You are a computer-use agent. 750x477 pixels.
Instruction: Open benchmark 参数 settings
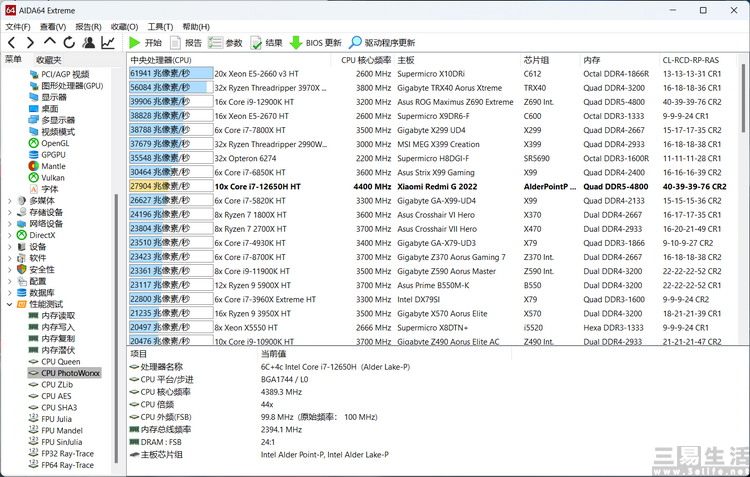pyautogui.click(x=225, y=43)
